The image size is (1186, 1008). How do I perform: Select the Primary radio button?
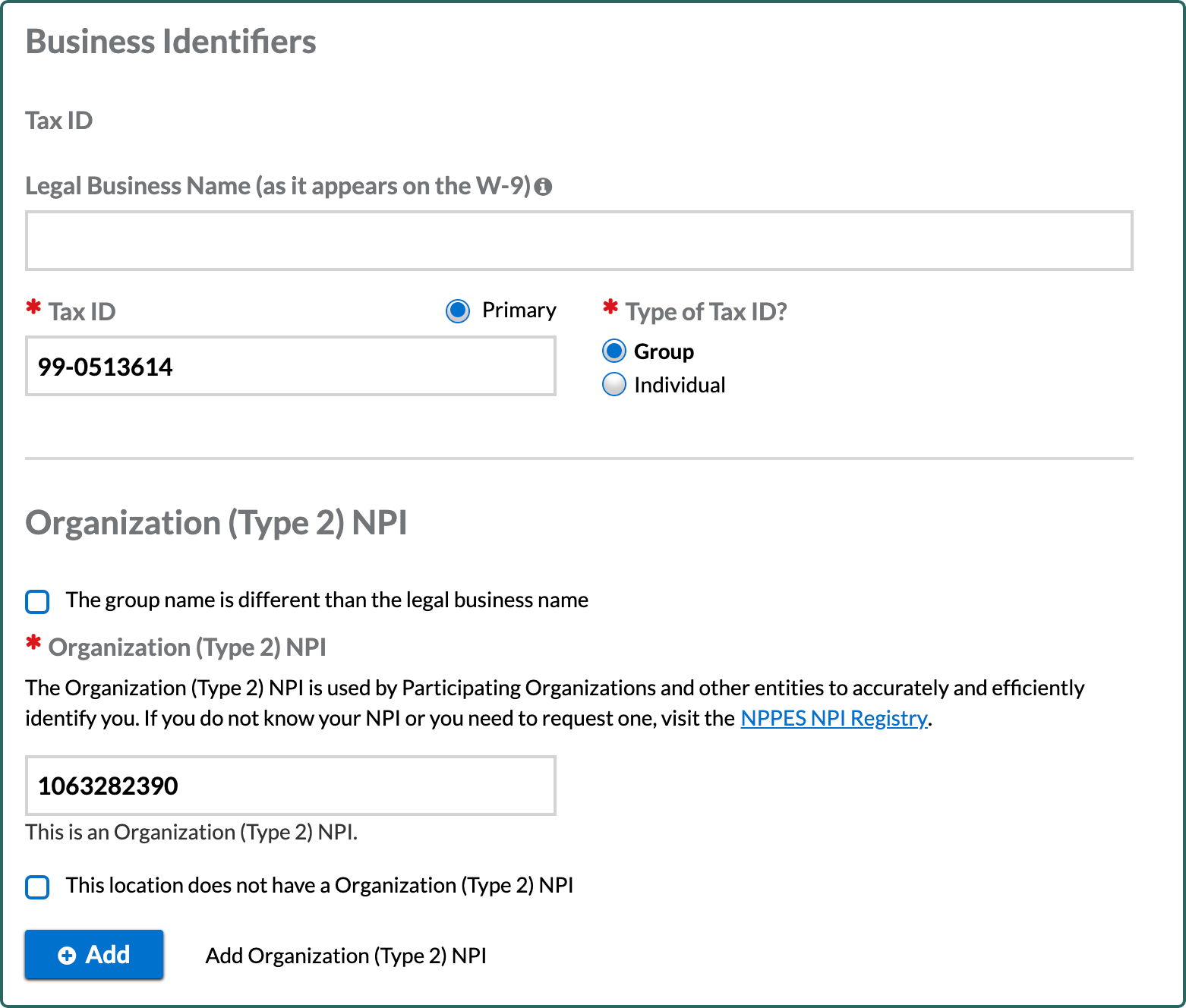[458, 311]
